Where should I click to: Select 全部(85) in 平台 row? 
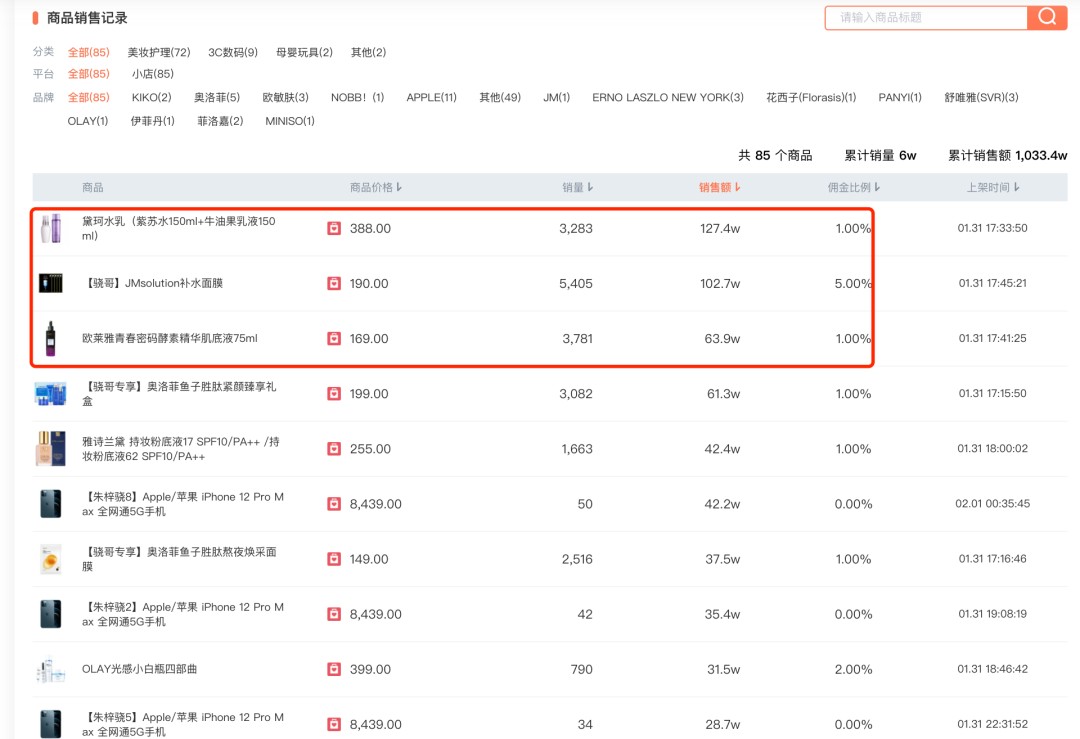(x=88, y=74)
